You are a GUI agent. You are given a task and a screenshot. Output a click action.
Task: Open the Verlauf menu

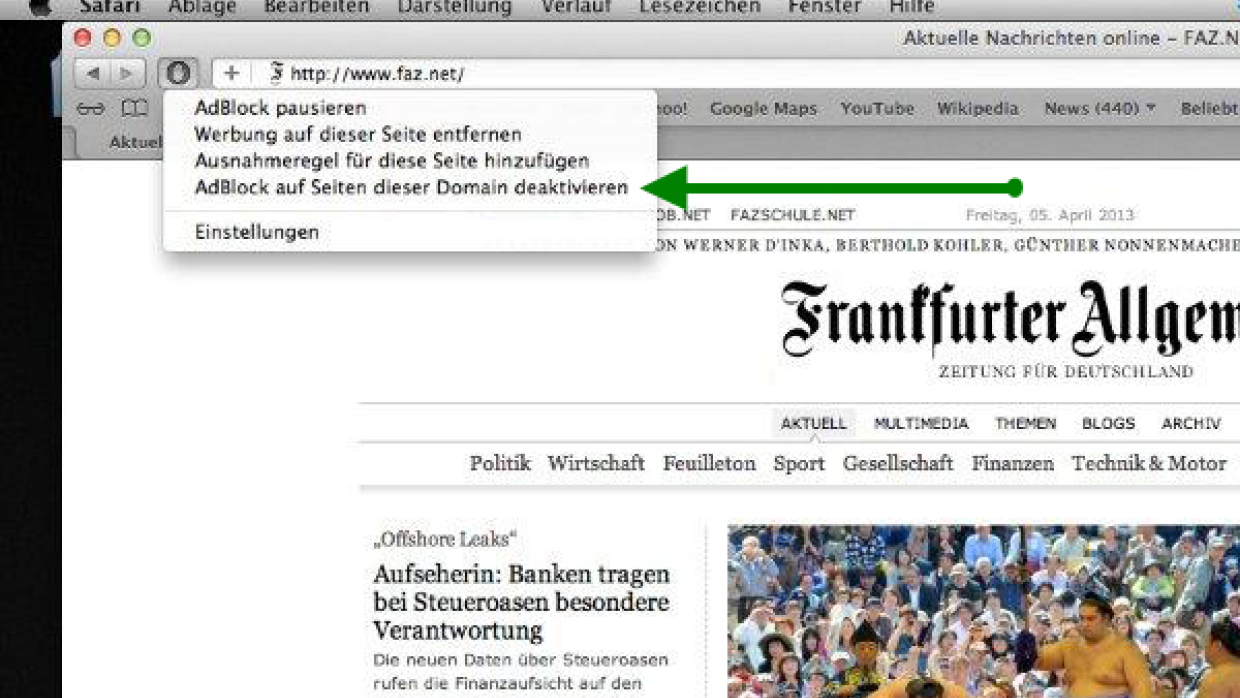pyautogui.click(x=576, y=7)
